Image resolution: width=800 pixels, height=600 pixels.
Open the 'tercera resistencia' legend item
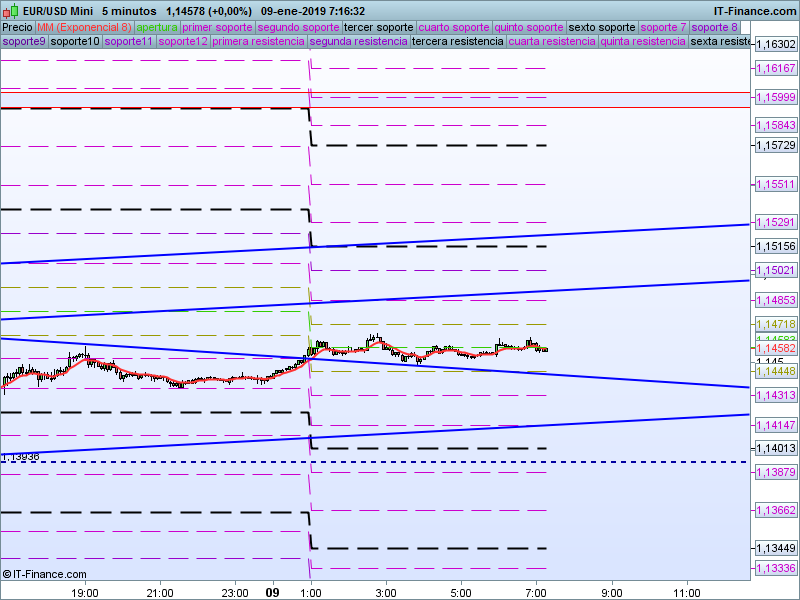click(458, 42)
